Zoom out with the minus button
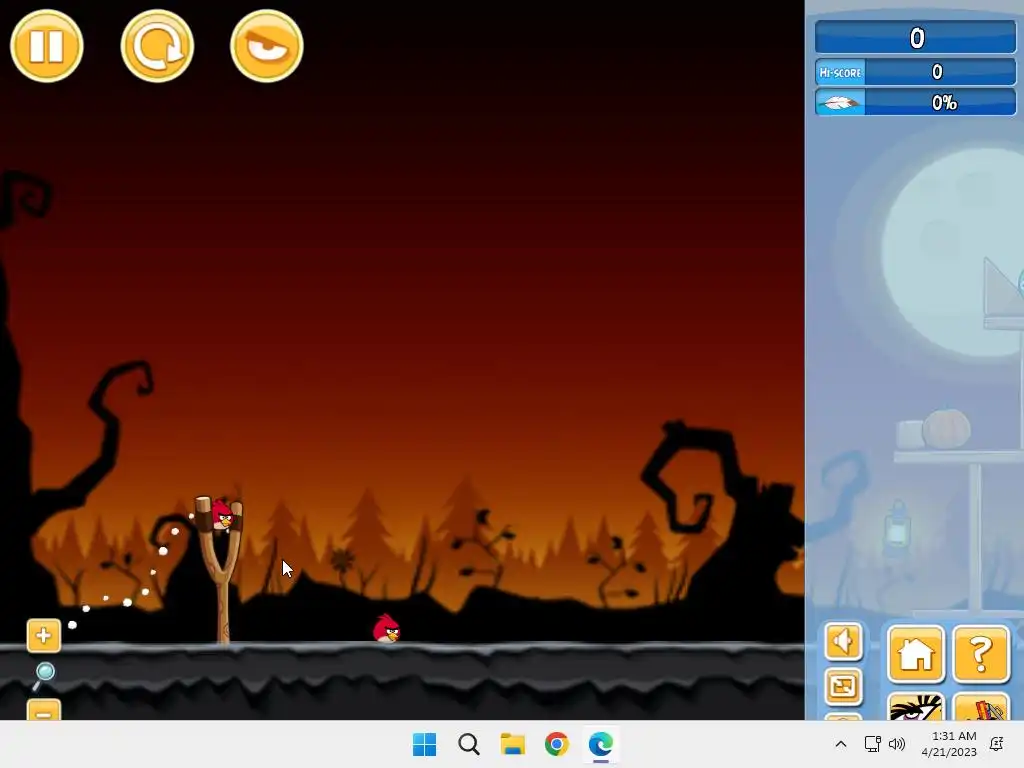Viewport: 1024px width, 768px height. point(44,711)
